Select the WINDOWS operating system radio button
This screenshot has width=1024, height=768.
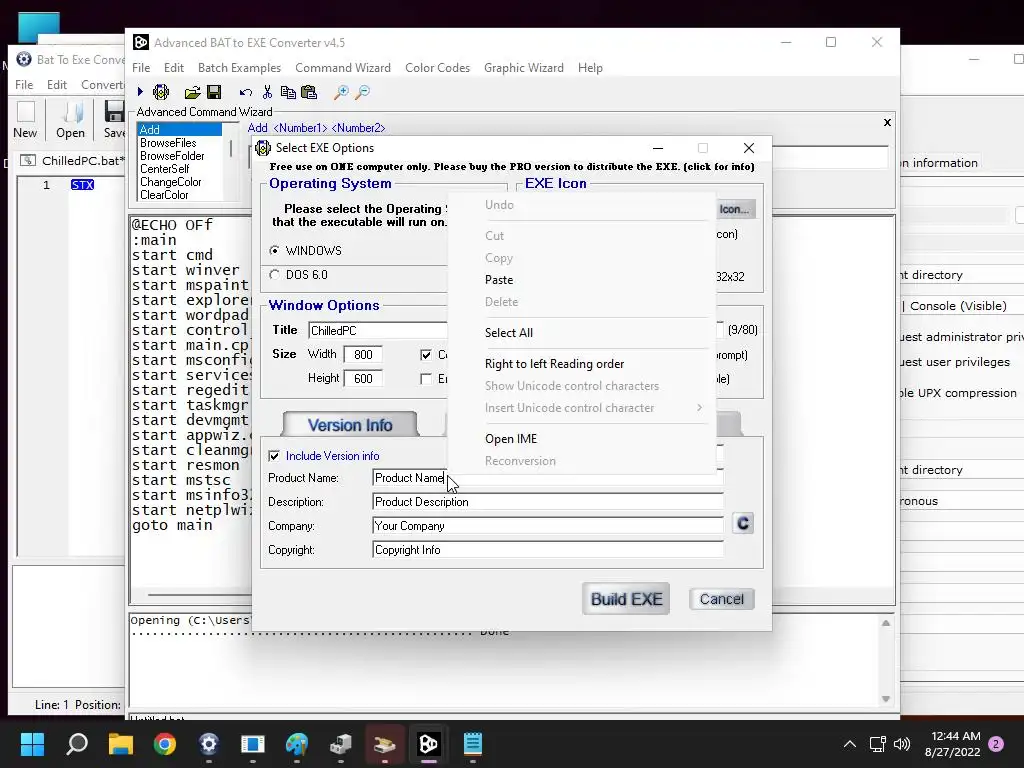[274, 251]
